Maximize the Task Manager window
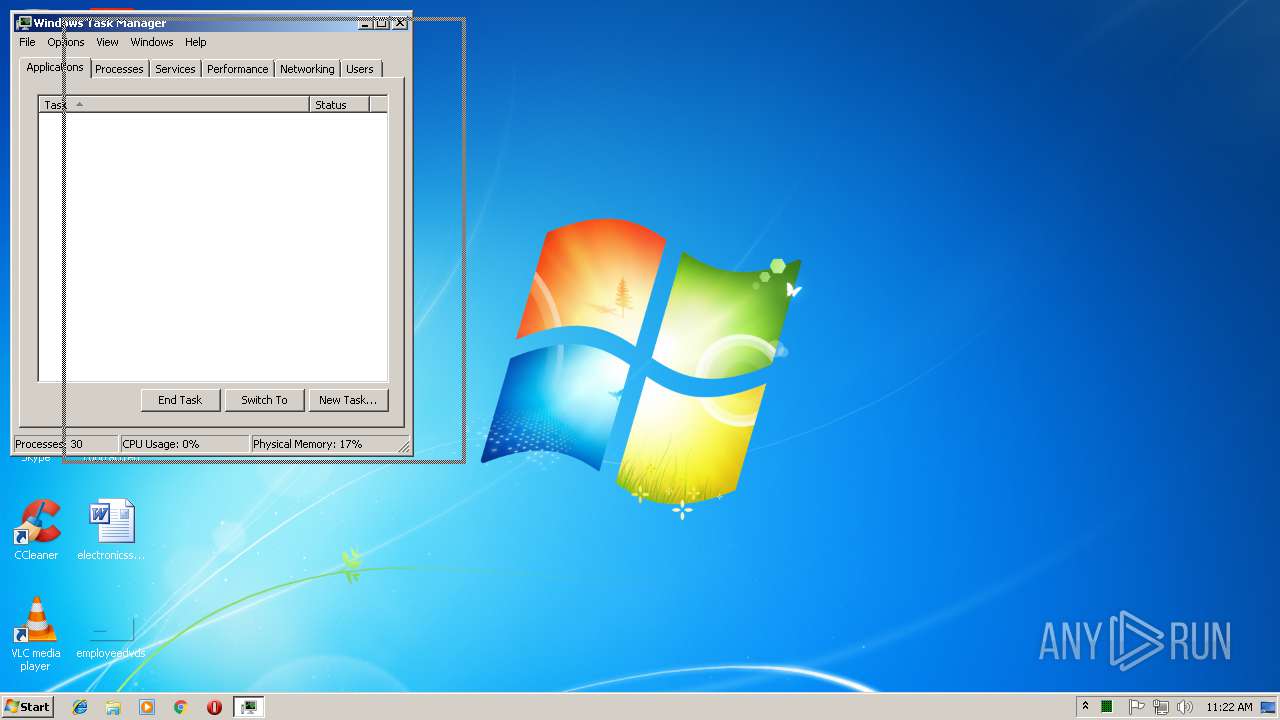Image resolution: width=1280 pixels, height=720 pixels. click(x=382, y=23)
